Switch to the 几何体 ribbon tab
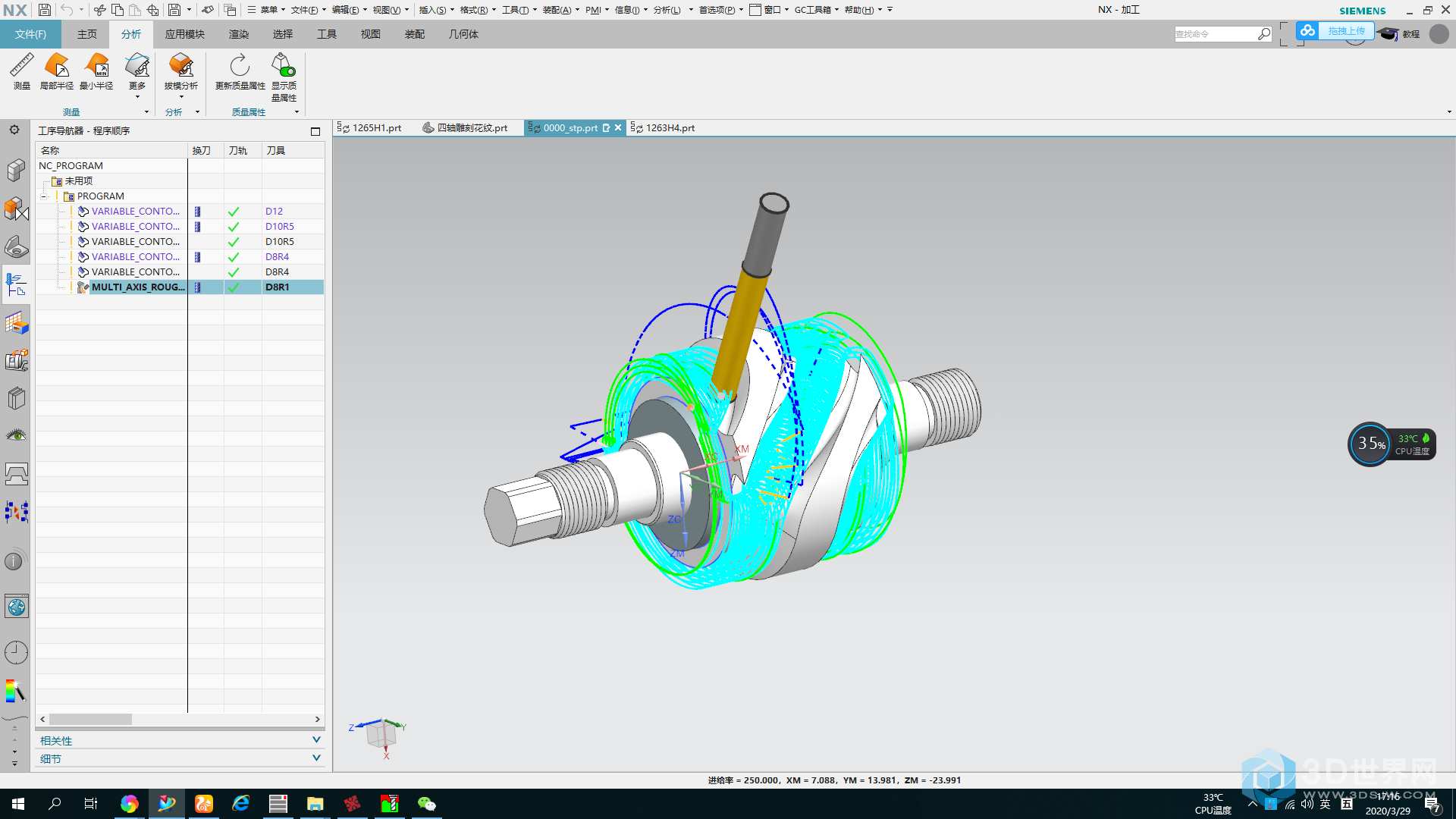This screenshot has width=1456, height=819. tap(463, 34)
